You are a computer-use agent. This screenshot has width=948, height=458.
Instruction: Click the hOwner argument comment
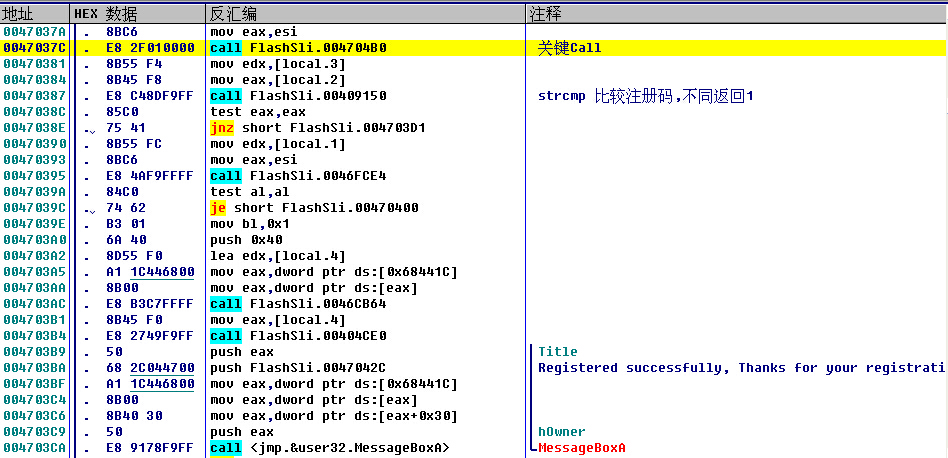click(x=561, y=432)
